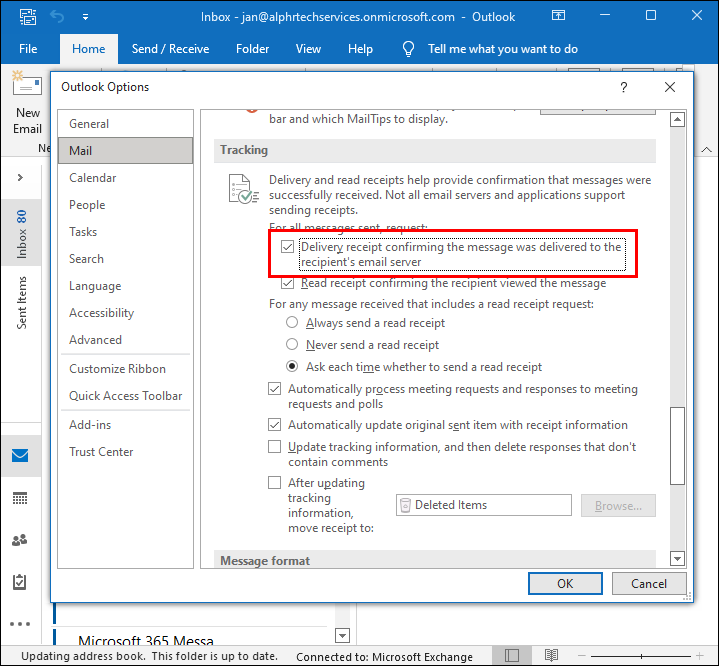Click the three dots navigation options
Viewport: 719px width, 666px height.
[x=20, y=624]
